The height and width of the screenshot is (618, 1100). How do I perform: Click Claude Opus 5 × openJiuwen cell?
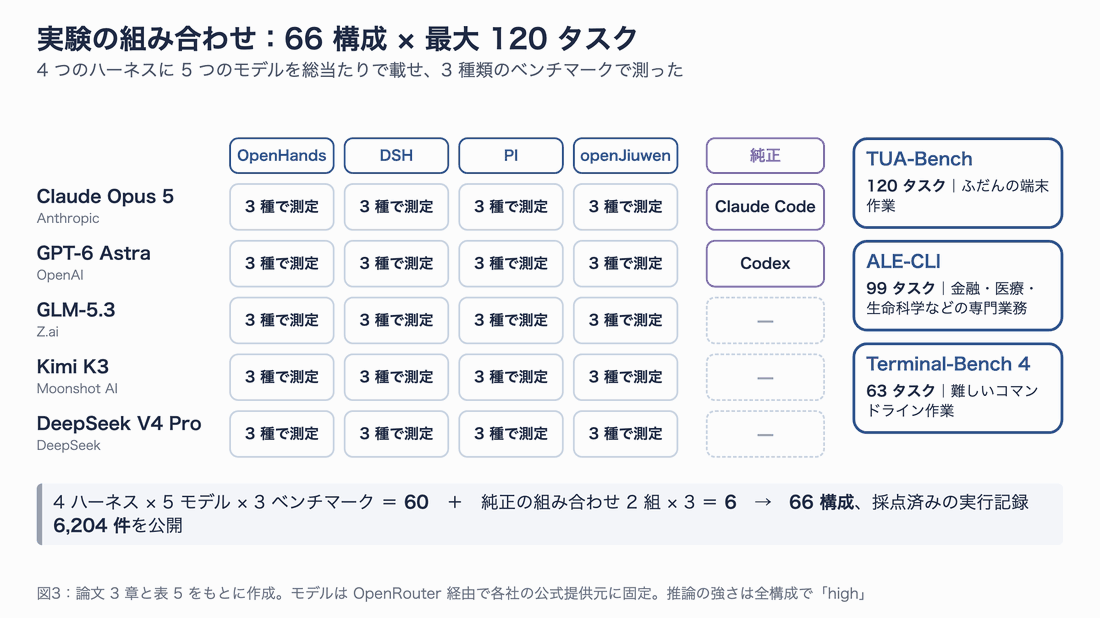pos(625,207)
